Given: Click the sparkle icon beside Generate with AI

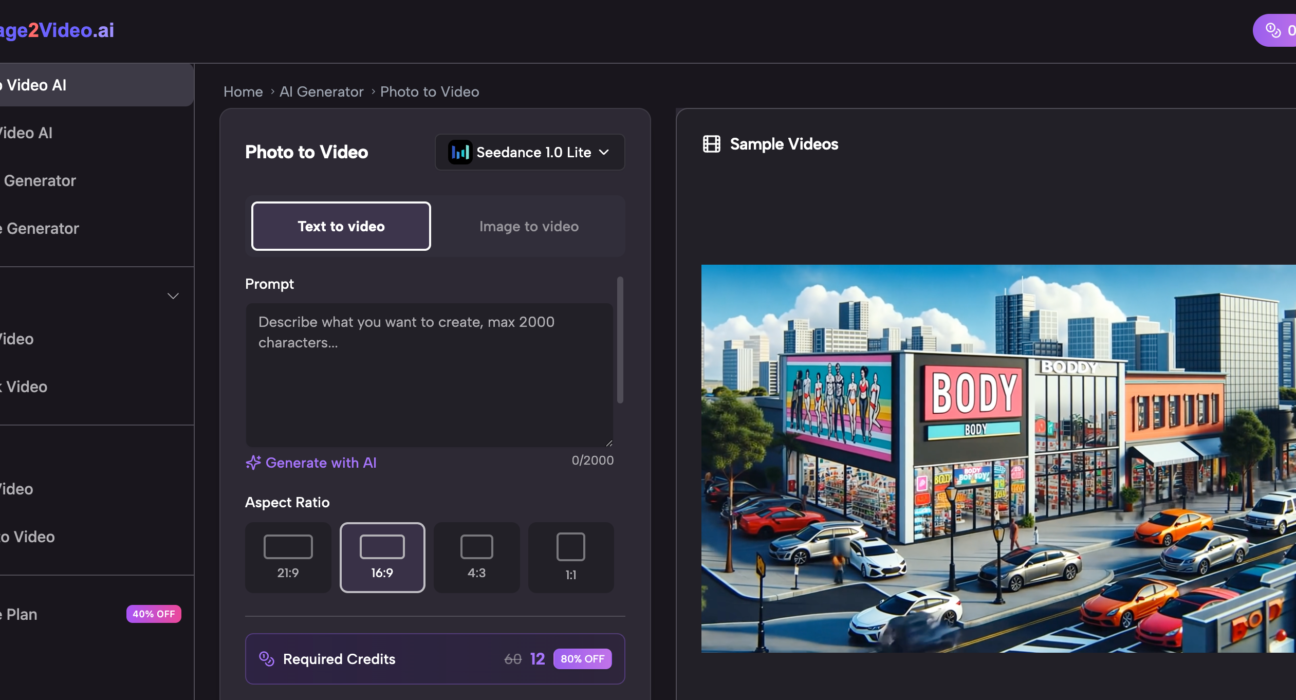Looking at the screenshot, I should pyautogui.click(x=252, y=462).
